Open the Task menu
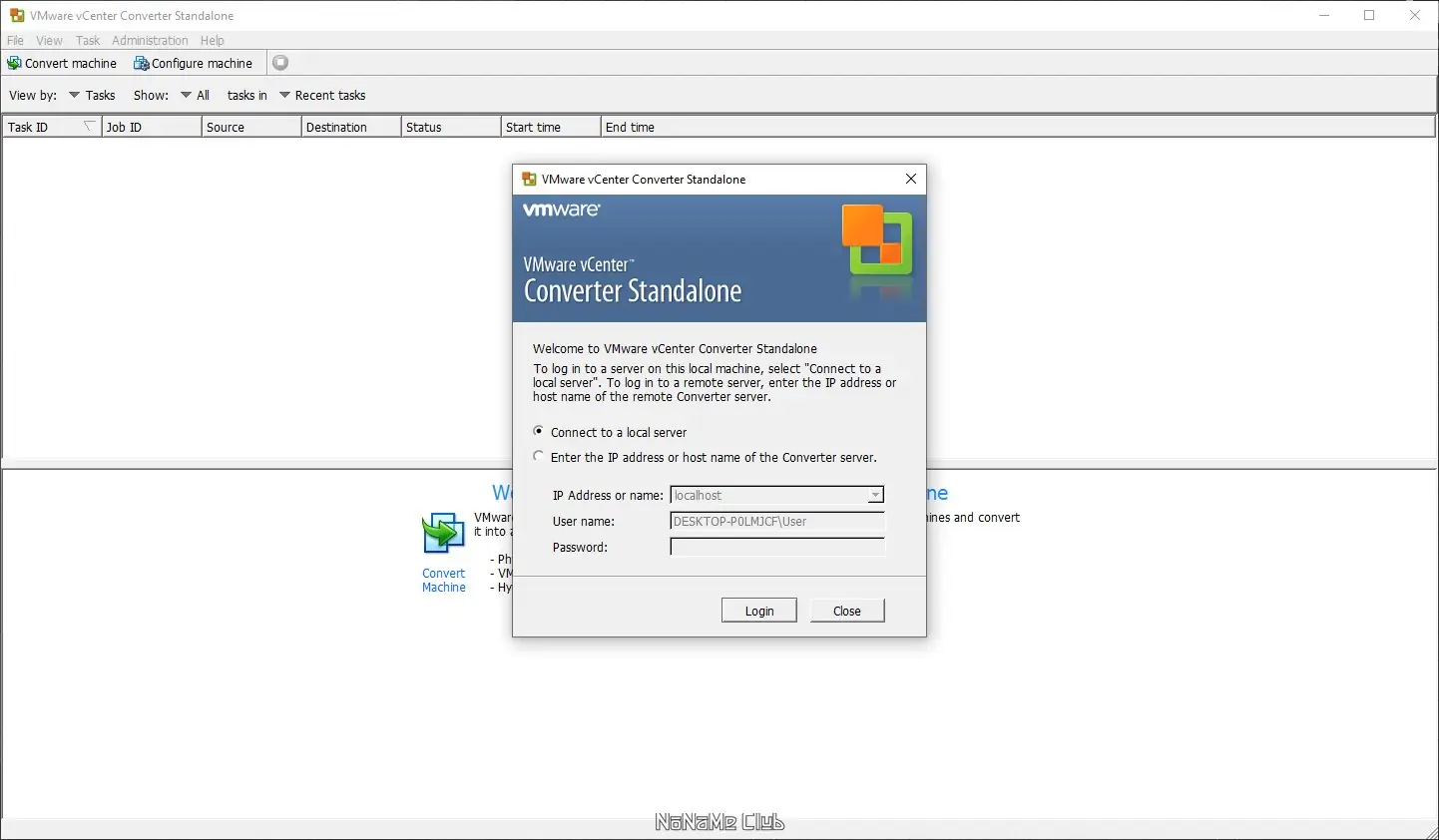 (88, 41)
